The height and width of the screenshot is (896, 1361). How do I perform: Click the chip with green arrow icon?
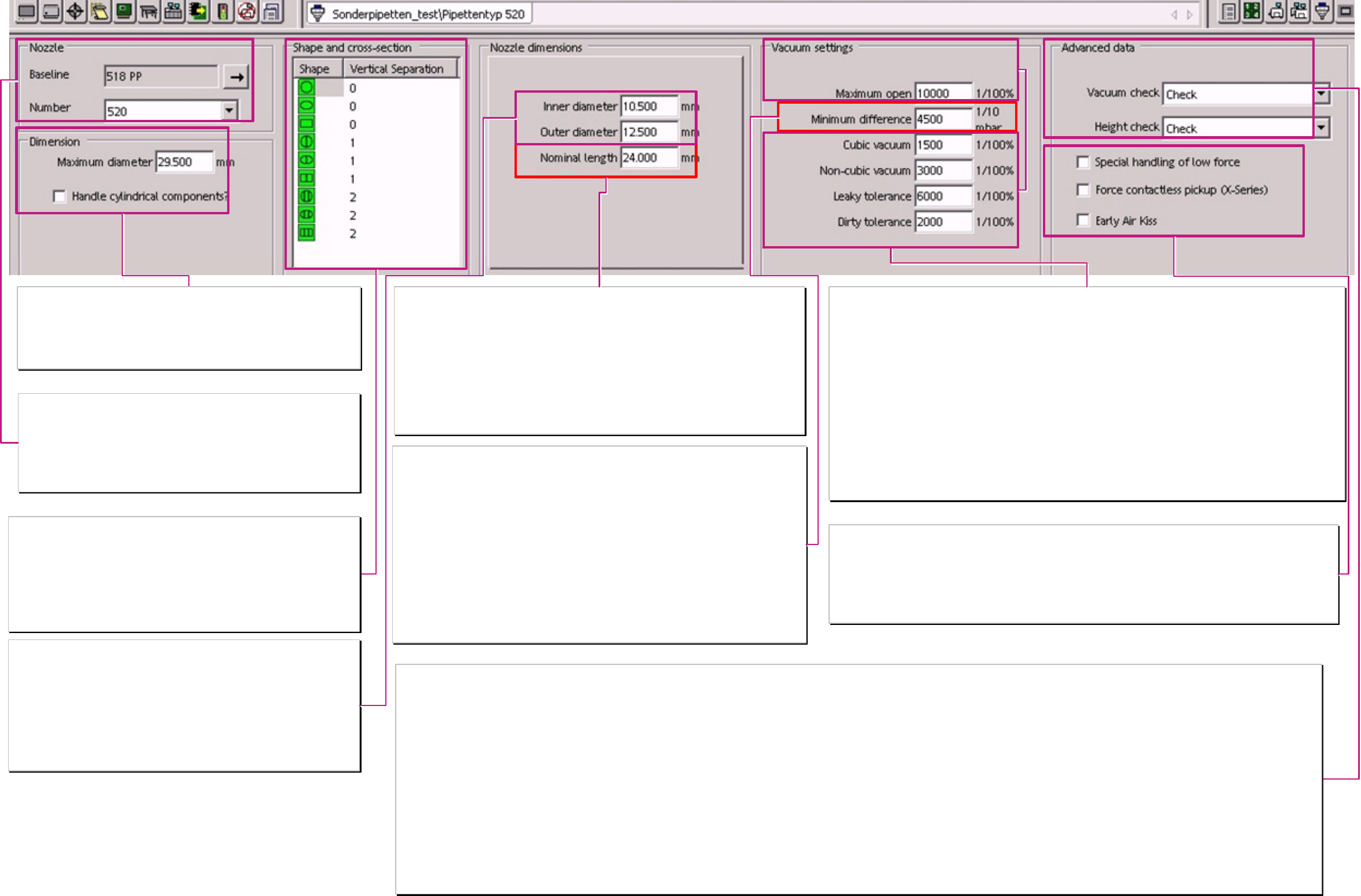(198, 12)
